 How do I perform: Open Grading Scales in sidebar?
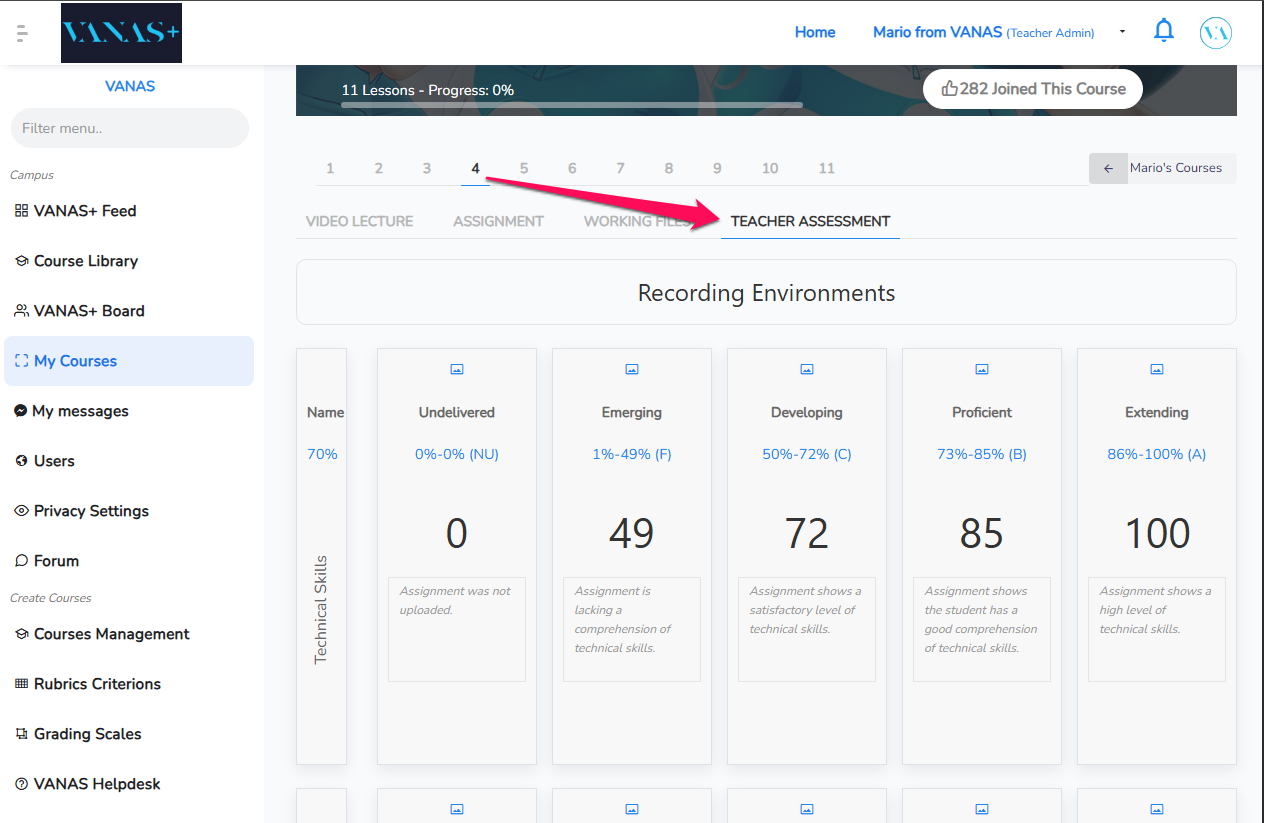(129, 734)
